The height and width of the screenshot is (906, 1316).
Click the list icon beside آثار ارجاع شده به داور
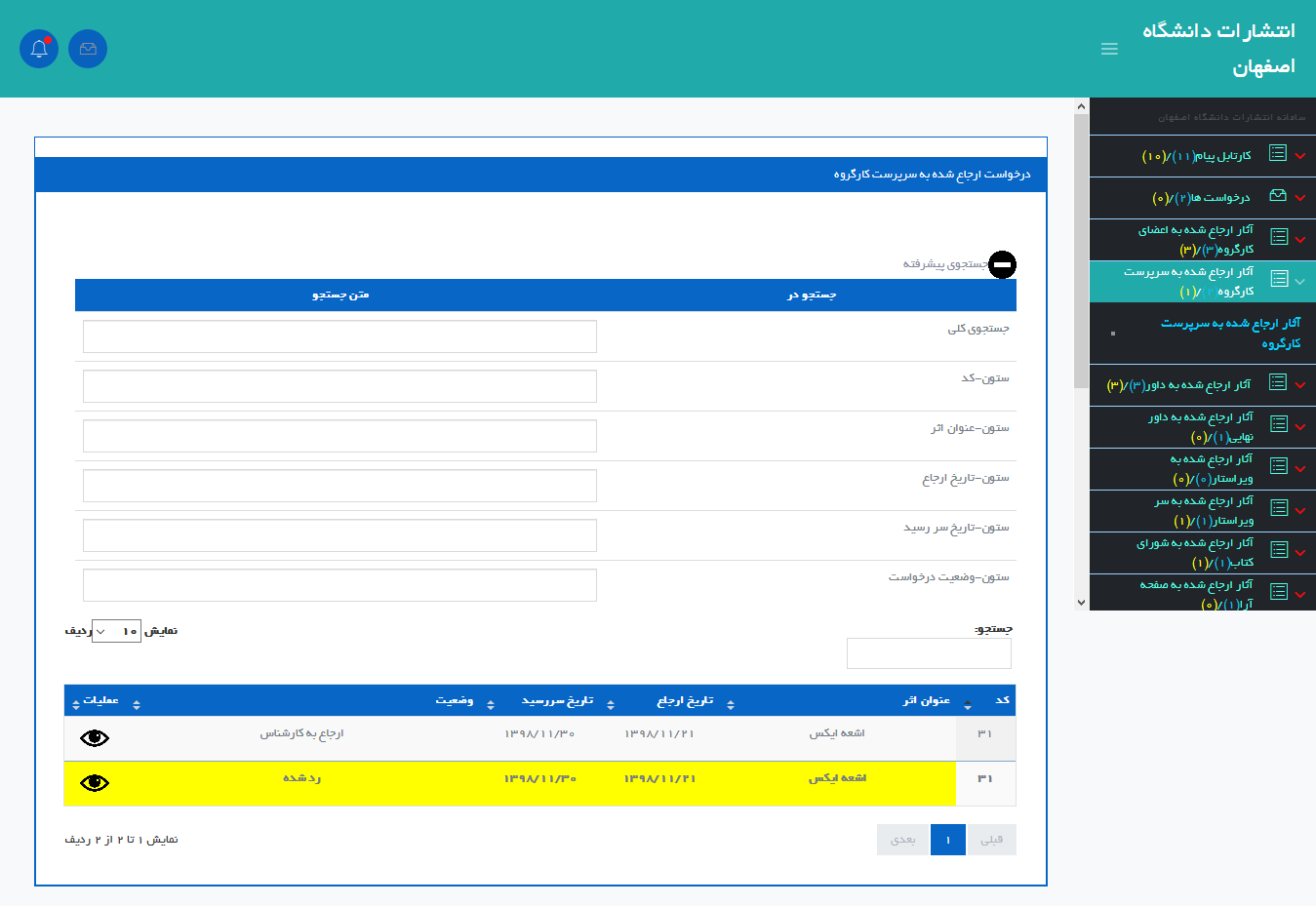click(1278, 382)
